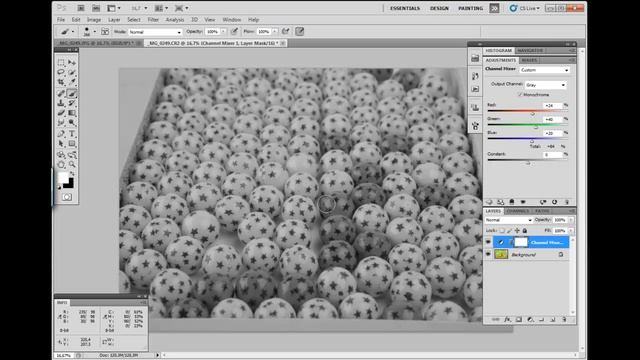Select the Quick Selection tool
This screenshot has width=640, height=360.
72,72
